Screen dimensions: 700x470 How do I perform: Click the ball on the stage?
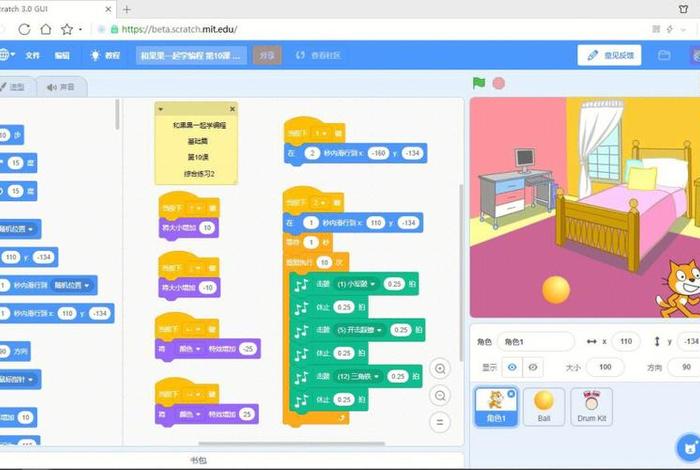(556, 290)
